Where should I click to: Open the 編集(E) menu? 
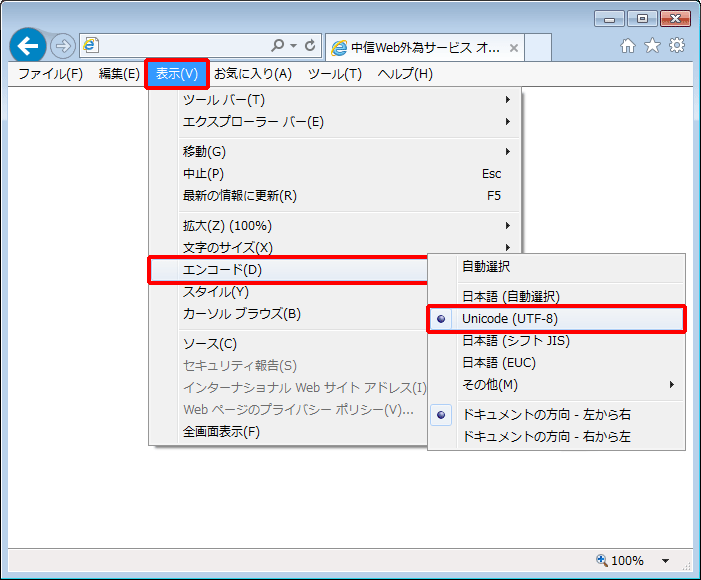pos(119,74)
